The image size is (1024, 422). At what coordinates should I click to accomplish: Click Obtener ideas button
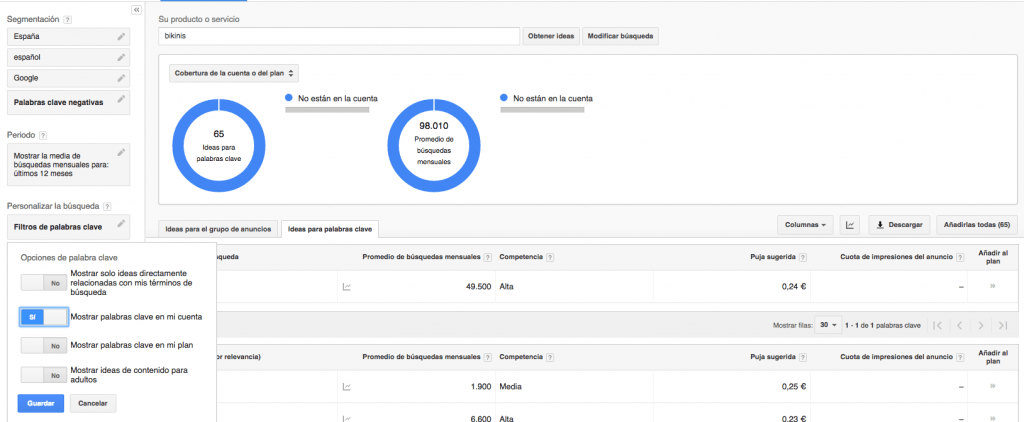551,37
